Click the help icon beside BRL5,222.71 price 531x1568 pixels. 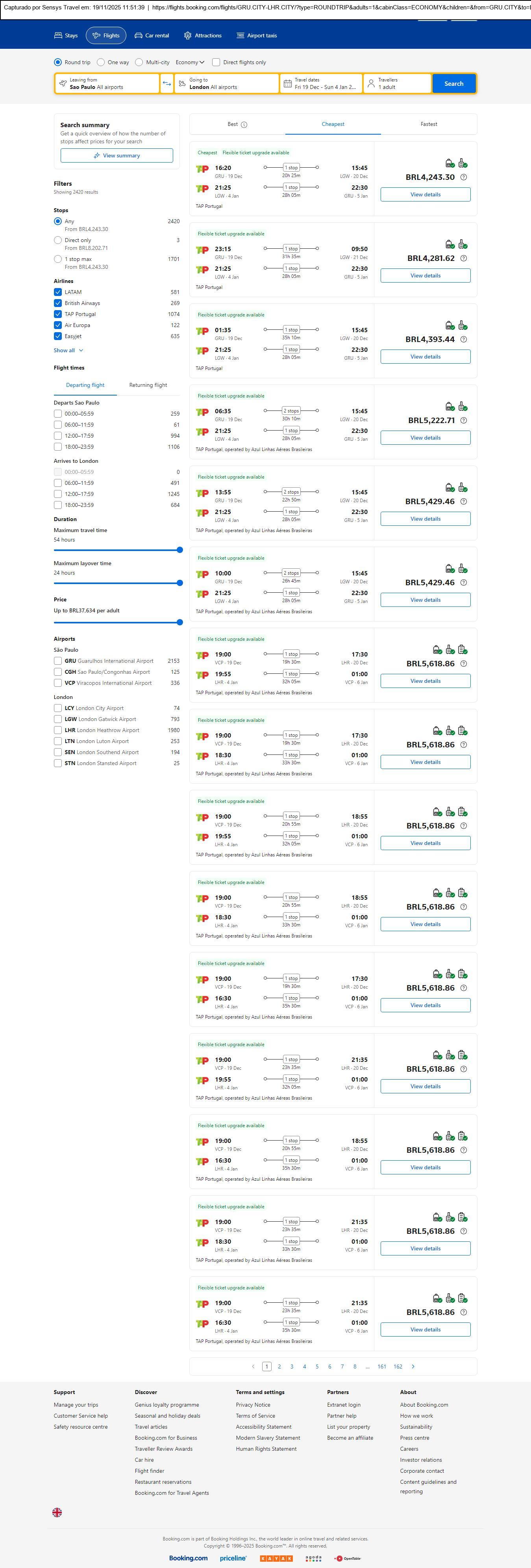[x=463, y=421]
